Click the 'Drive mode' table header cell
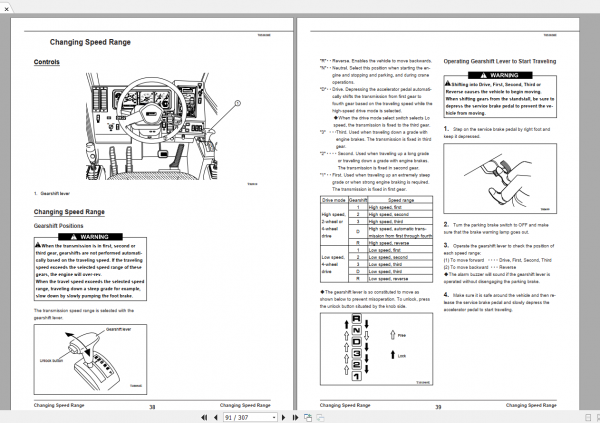This screenshot has height=423, width=600. click(334, 200)
